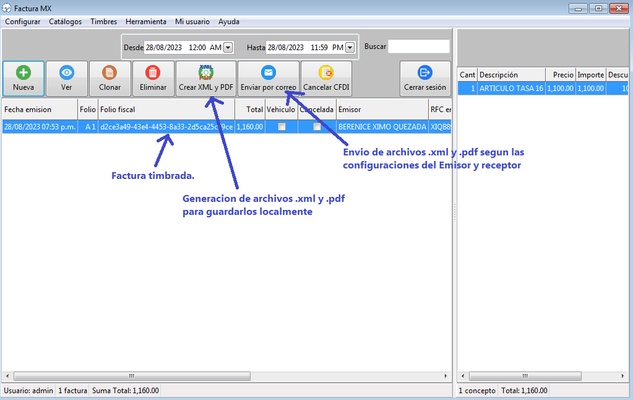
Task: Open the Ayuda menu
Action: [229, 22]
